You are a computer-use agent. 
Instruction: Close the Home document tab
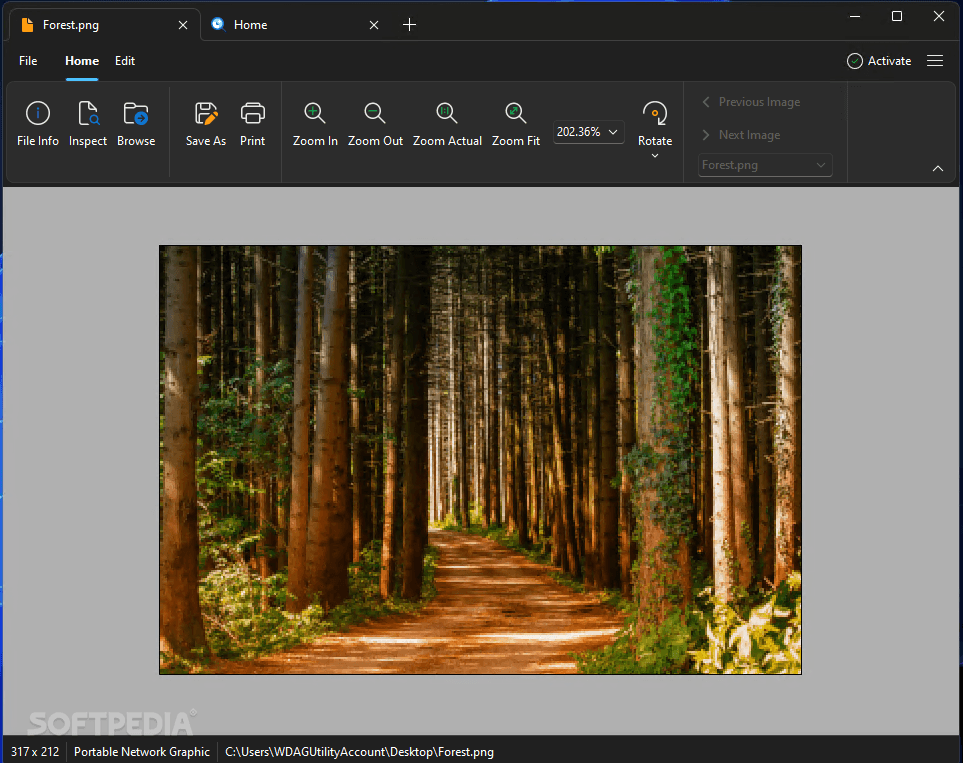374,25
